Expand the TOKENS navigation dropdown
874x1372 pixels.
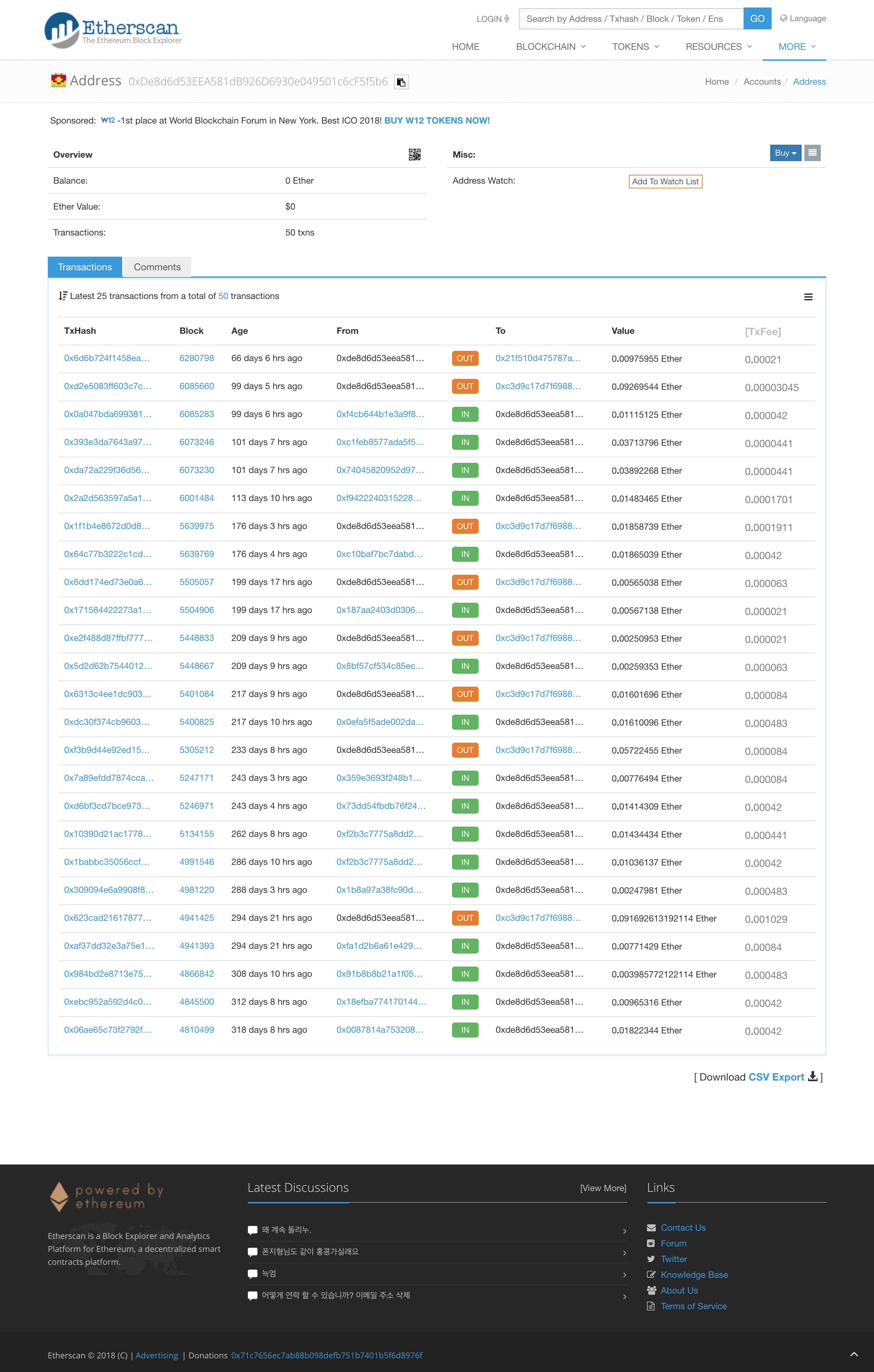pyautogui.click(x=635, y=47)
